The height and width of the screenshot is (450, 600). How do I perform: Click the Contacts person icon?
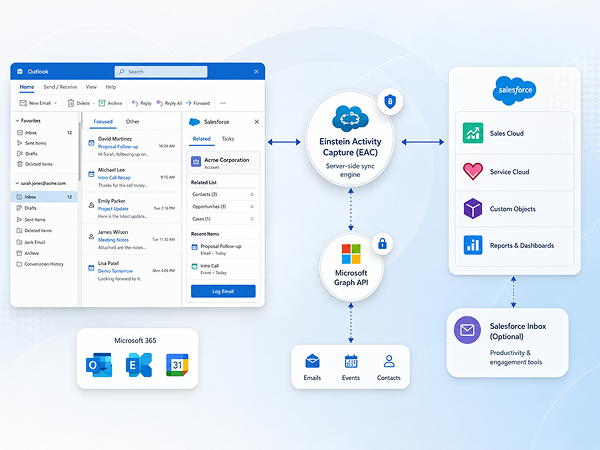point(389,361)
